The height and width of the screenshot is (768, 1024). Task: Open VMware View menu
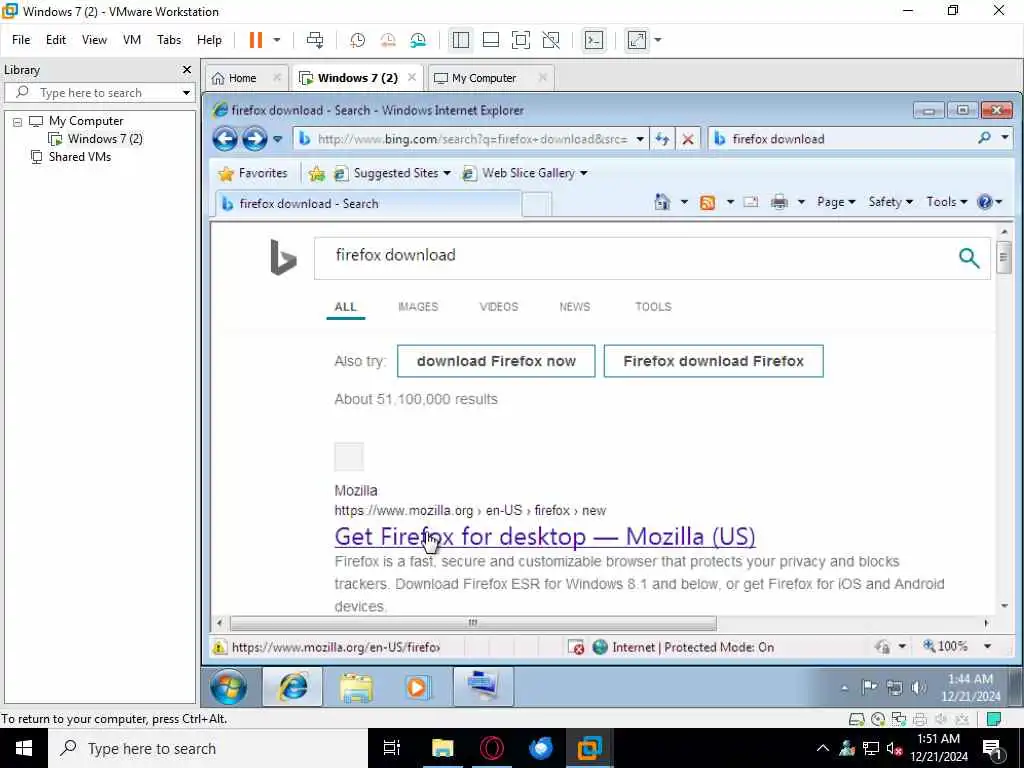pos(94,40)
